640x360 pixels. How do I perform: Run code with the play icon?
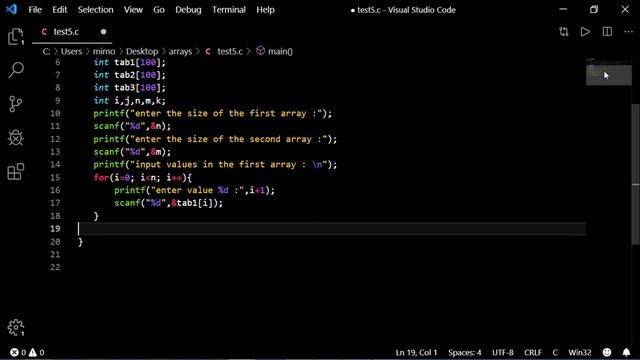coord(585,32)
